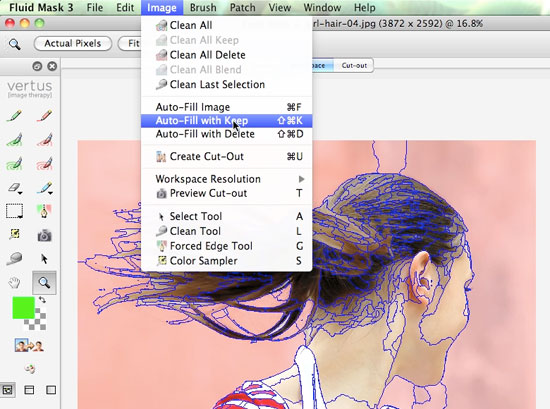Open the Patch menu
The width and height of the screenshot is (550, 409).
coord(243,7)
